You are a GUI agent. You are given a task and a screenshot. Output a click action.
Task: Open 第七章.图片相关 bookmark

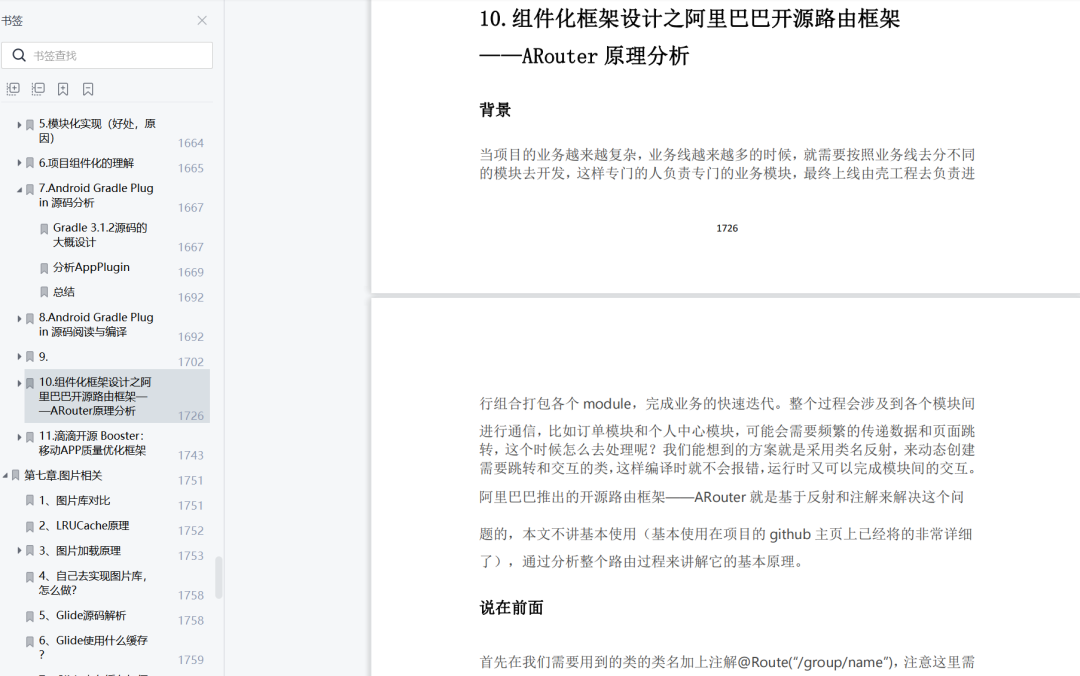pyautogui.click(x=63, y=475)
